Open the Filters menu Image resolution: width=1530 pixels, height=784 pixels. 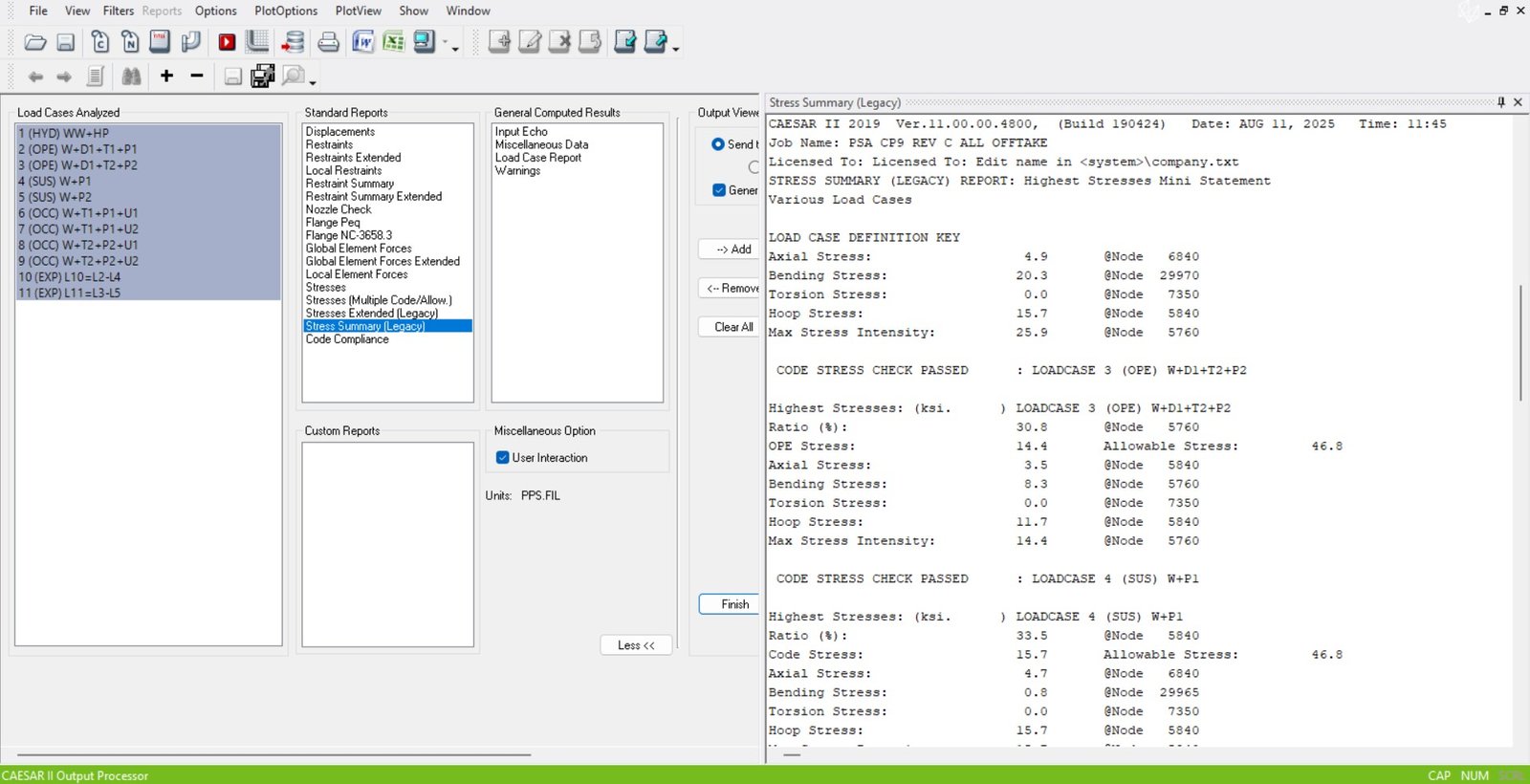pos(119,11)
